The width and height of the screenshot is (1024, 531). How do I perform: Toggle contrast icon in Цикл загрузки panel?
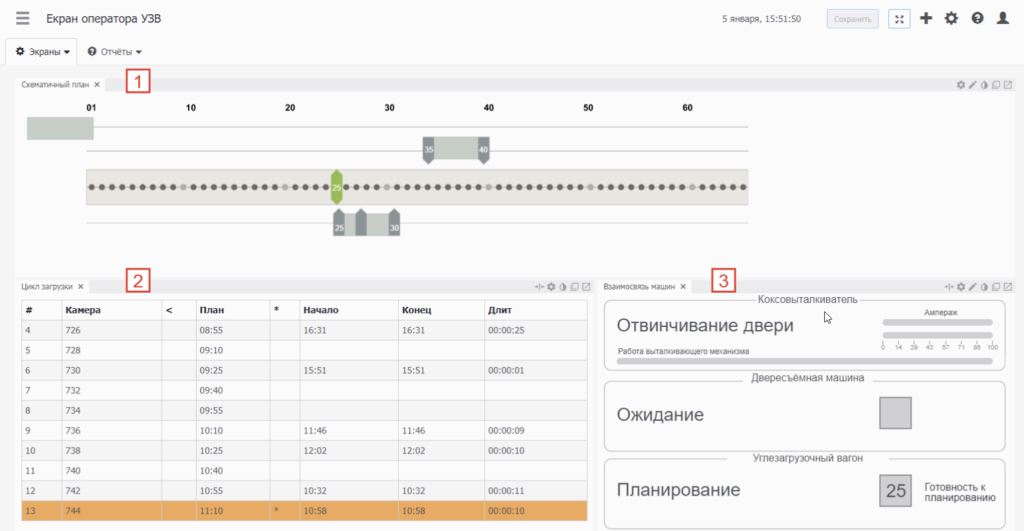(562, 287)
